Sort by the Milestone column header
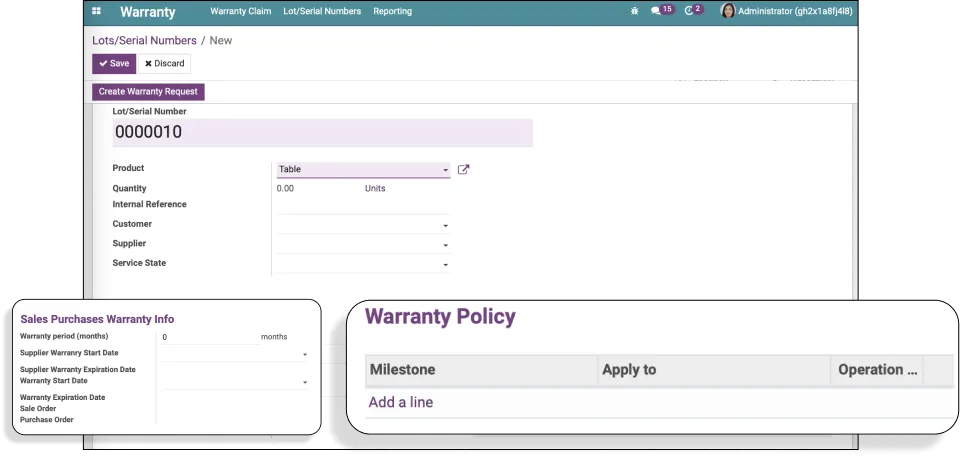The image size is (960, 456). tap(482, 370)
